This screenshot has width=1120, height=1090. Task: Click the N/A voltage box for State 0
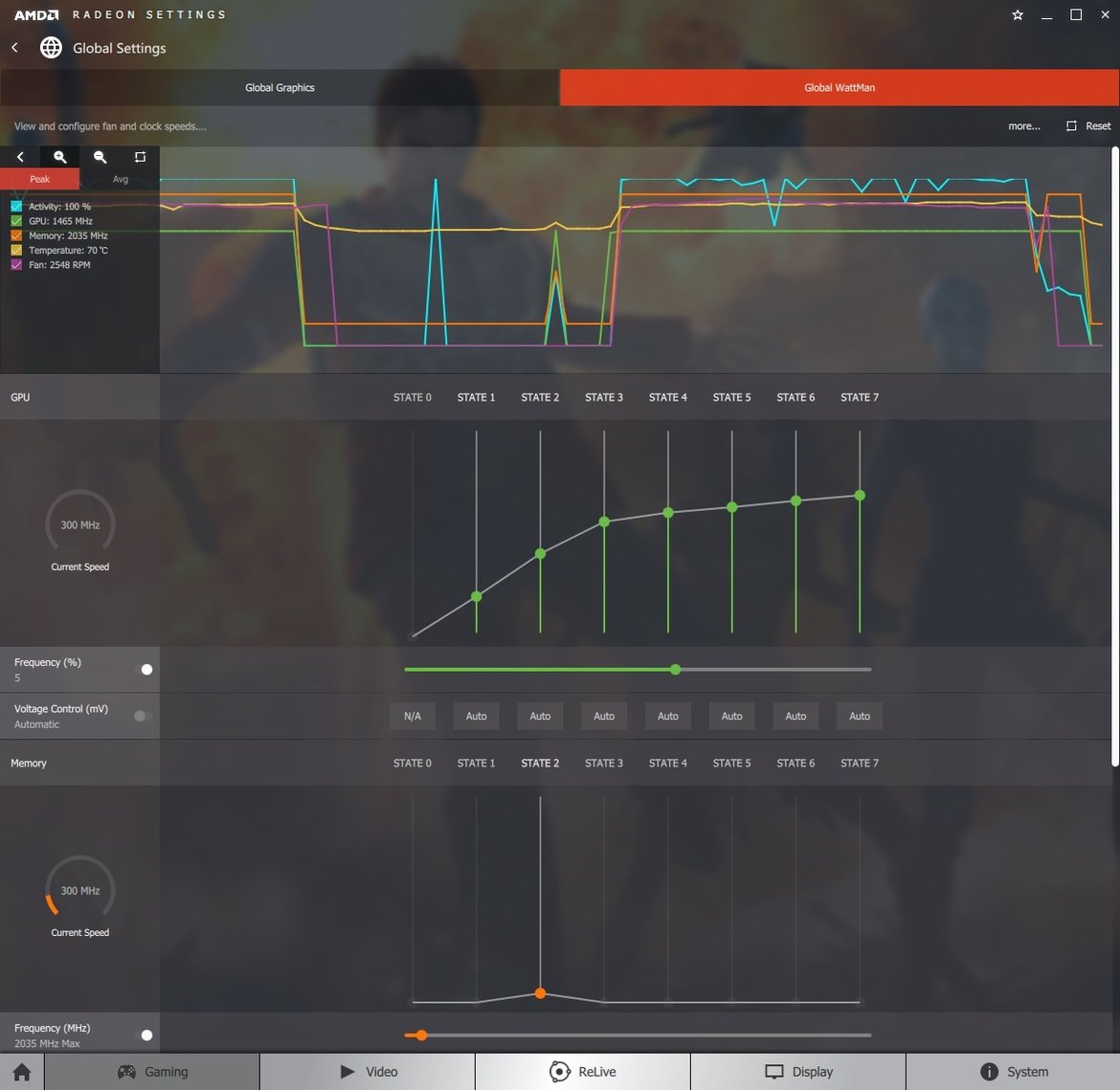point(413,716)
